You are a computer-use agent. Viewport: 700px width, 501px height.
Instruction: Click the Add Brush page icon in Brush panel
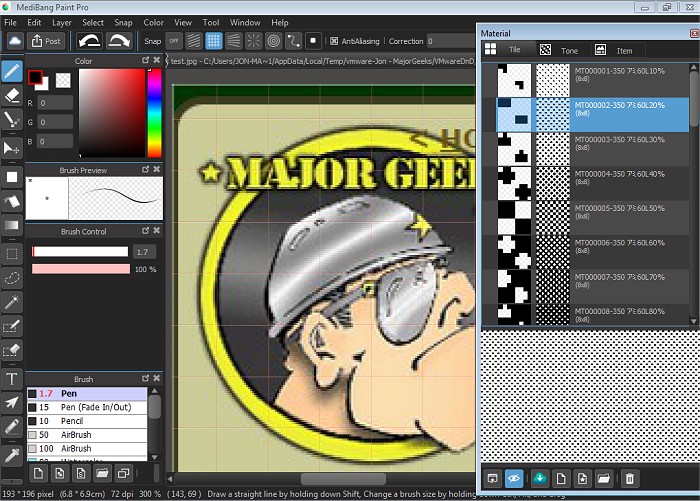coord(38,473)
